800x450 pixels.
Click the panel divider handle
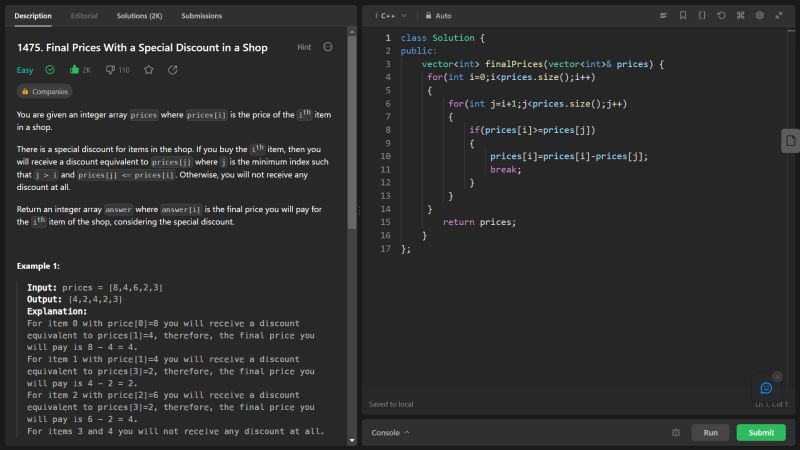[359, 211]
